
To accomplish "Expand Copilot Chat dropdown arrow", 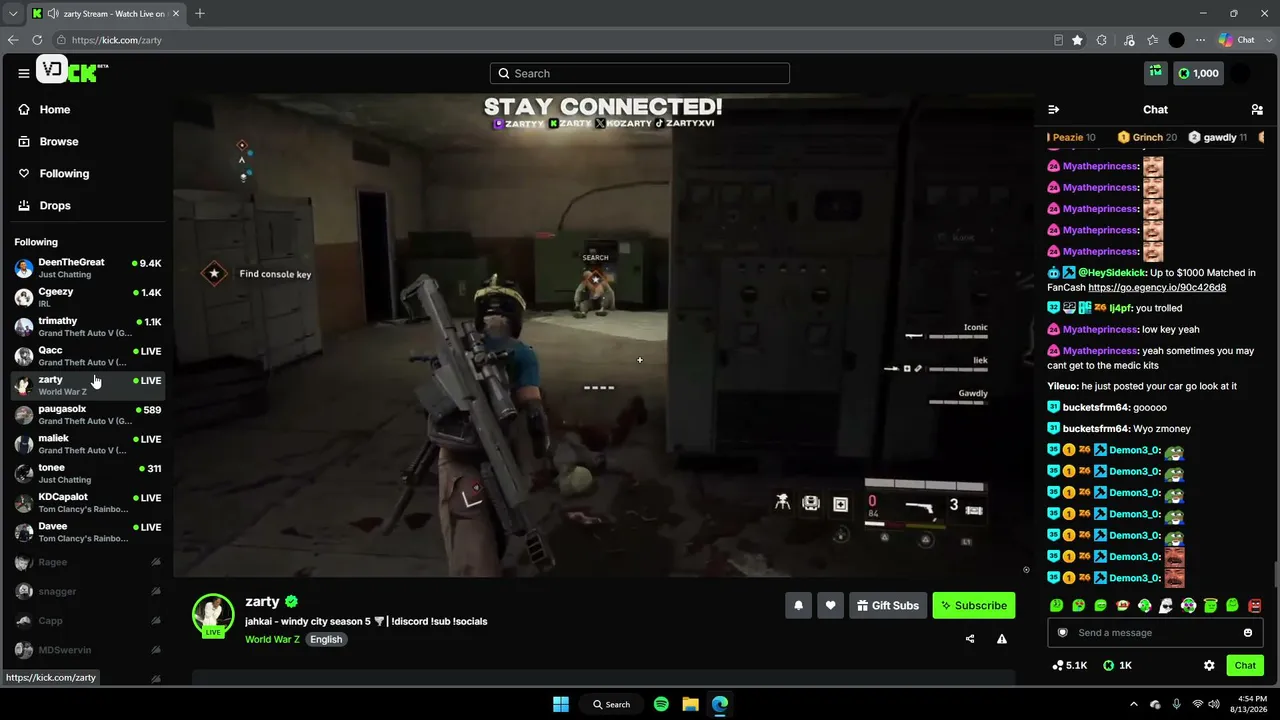I will [x=1270, y=40].
